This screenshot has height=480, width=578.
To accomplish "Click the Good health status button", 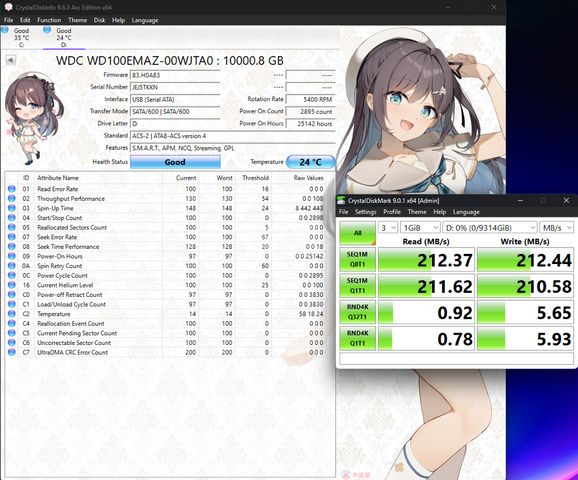I will [175, 162].
